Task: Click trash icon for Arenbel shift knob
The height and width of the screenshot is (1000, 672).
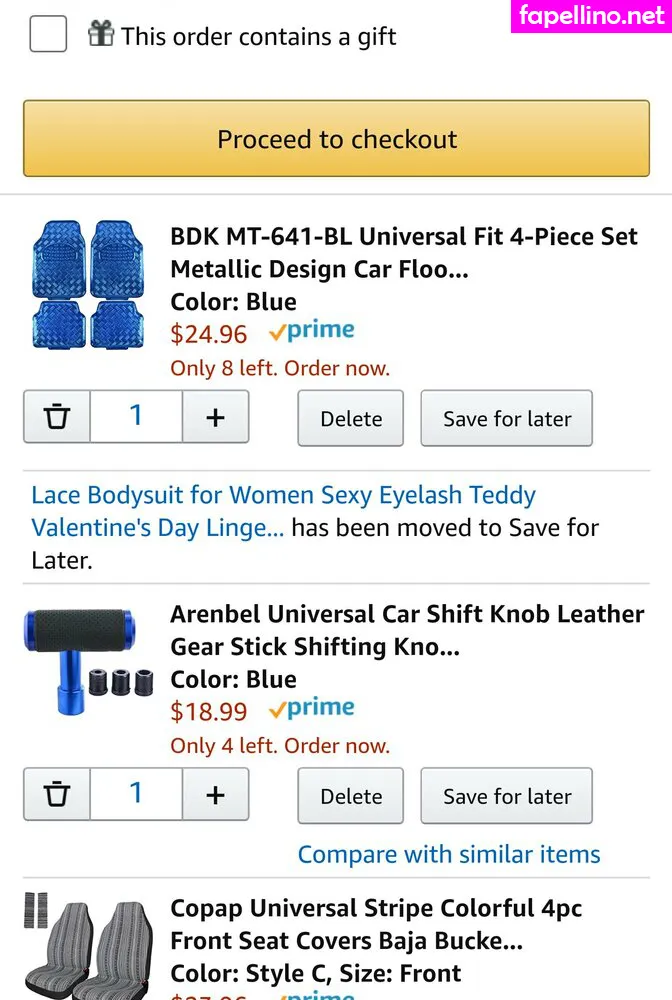Action: click(x=57, y=795)
